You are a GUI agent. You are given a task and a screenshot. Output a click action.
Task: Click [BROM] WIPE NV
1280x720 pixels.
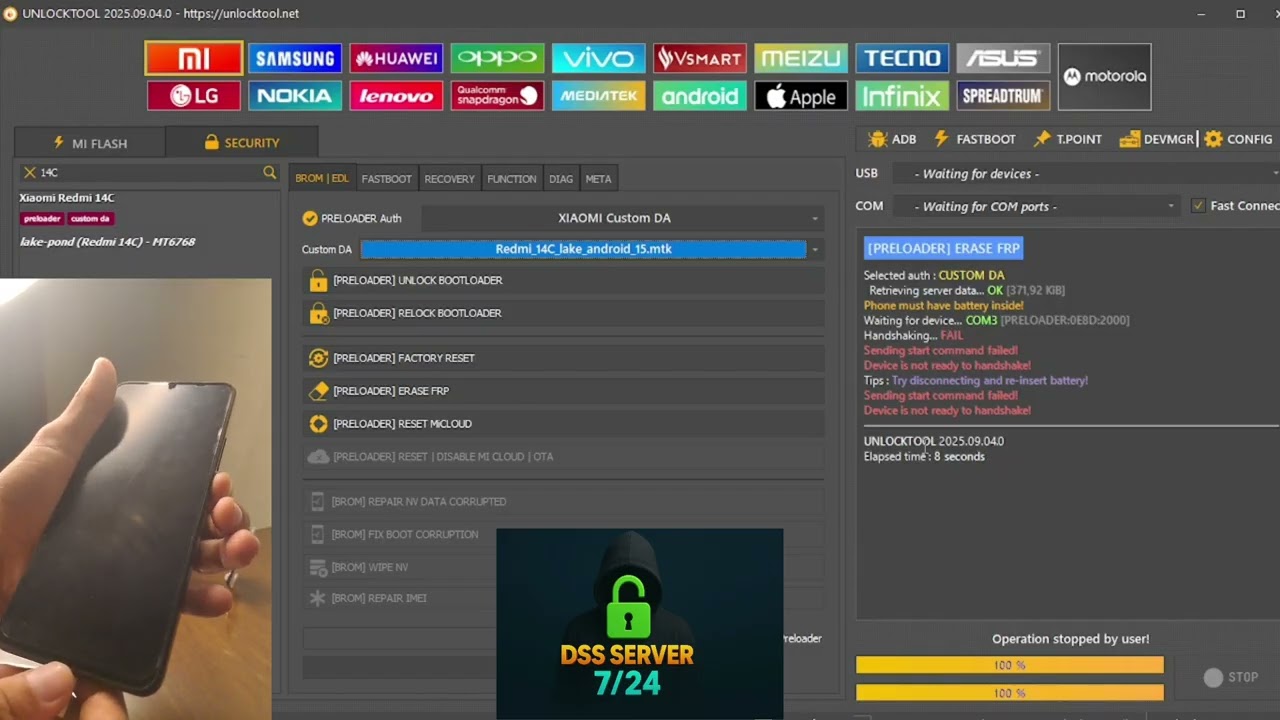pos(400,568)
